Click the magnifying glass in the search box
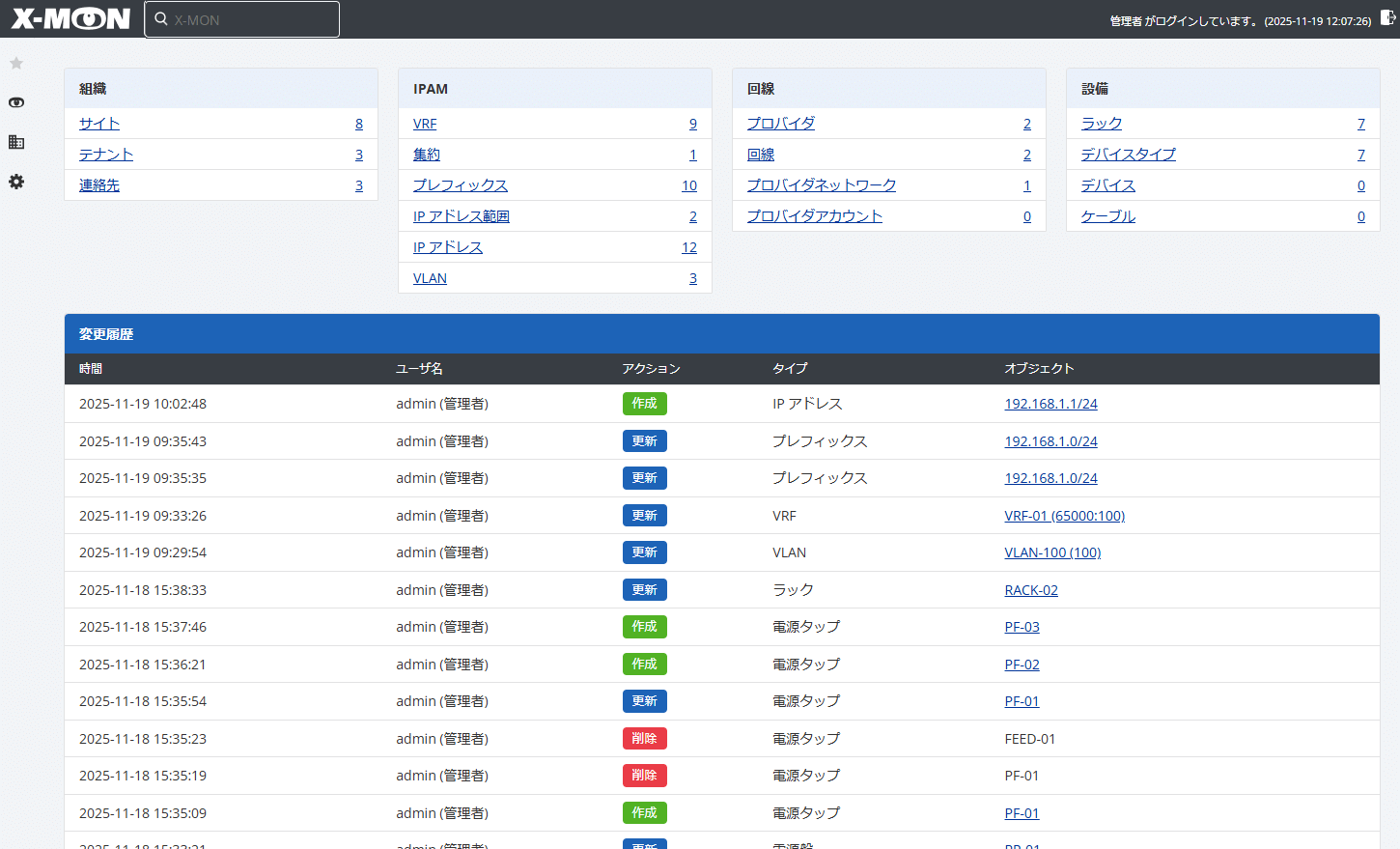Screen dimensions: 1400x849 pos(160,18)
